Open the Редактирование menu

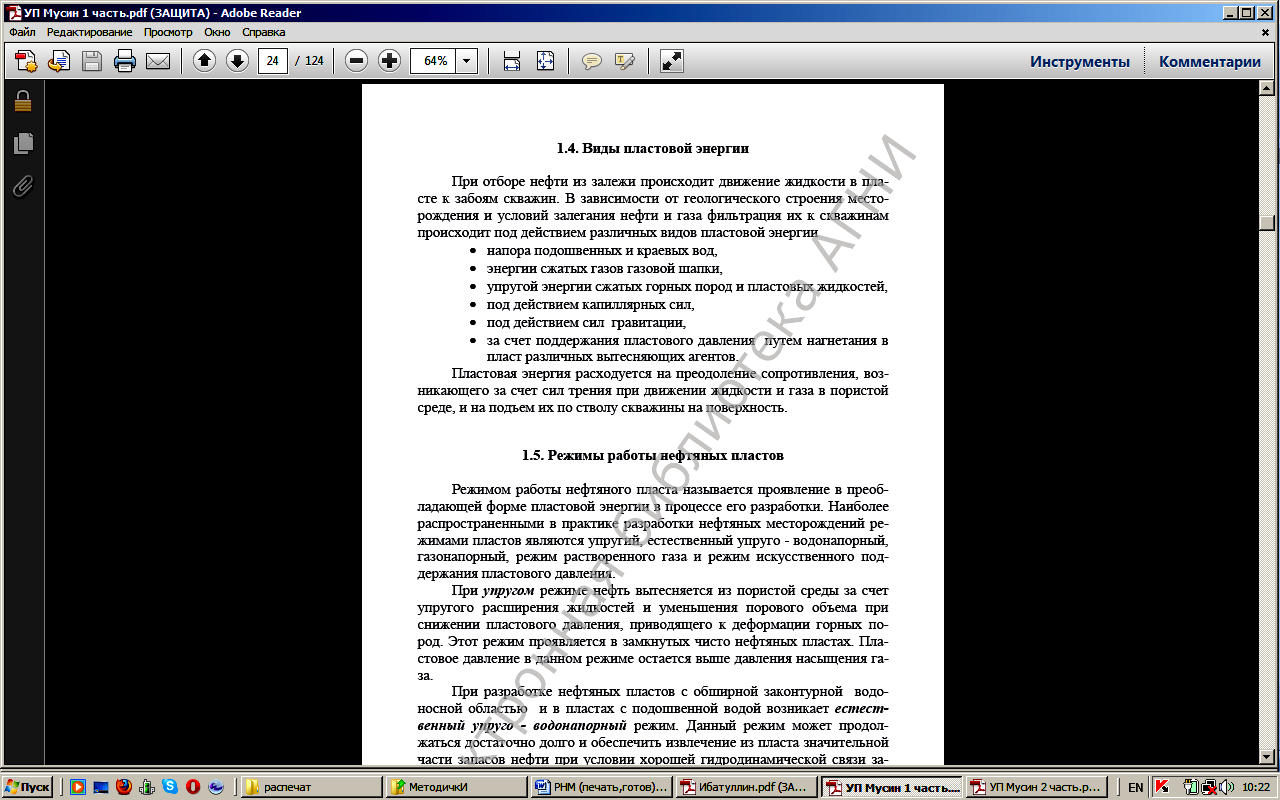[x=89, y=32]
